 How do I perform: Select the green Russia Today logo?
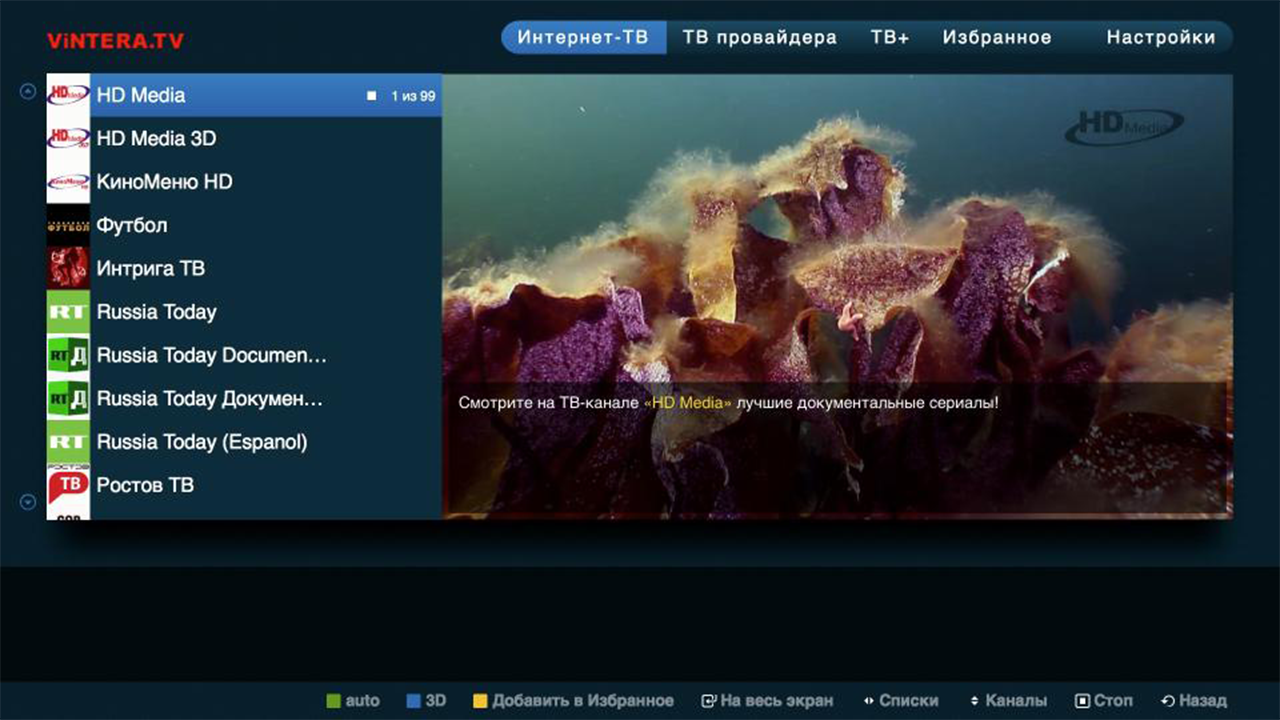(x=68, y=312)
